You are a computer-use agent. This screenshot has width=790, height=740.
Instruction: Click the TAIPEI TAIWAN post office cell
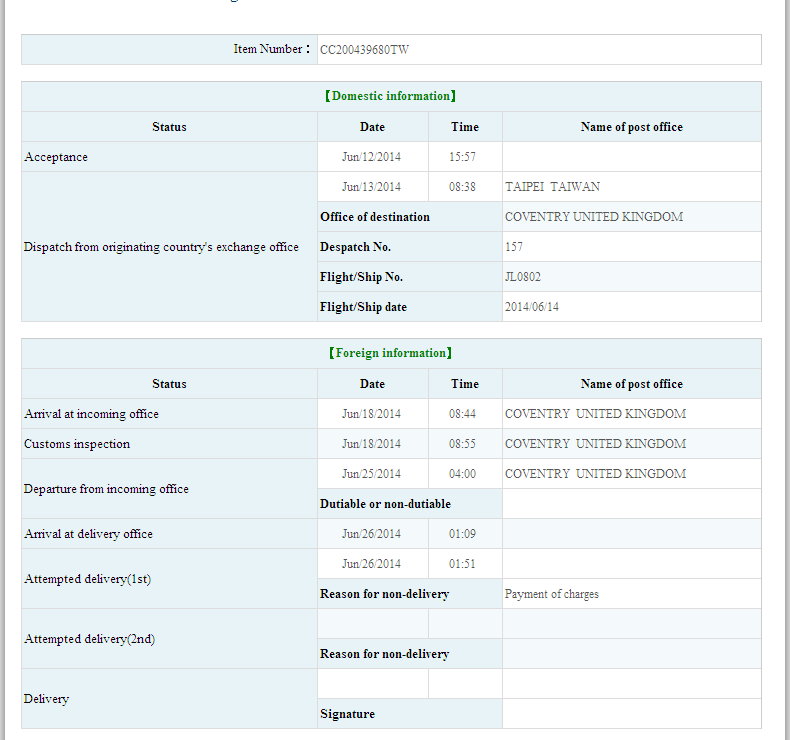(552, 187)
